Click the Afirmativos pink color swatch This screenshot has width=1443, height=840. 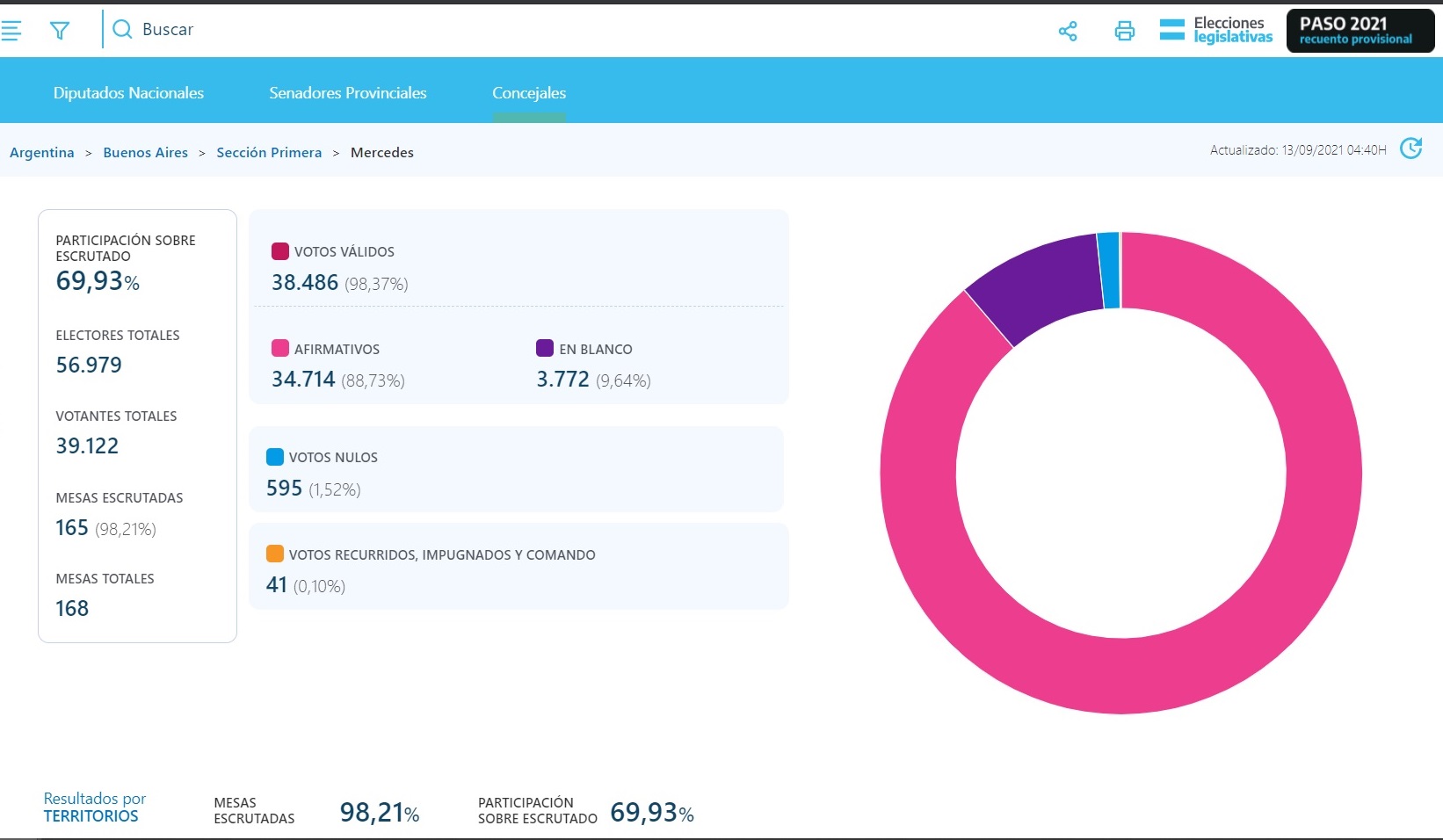tap(280, 348)
